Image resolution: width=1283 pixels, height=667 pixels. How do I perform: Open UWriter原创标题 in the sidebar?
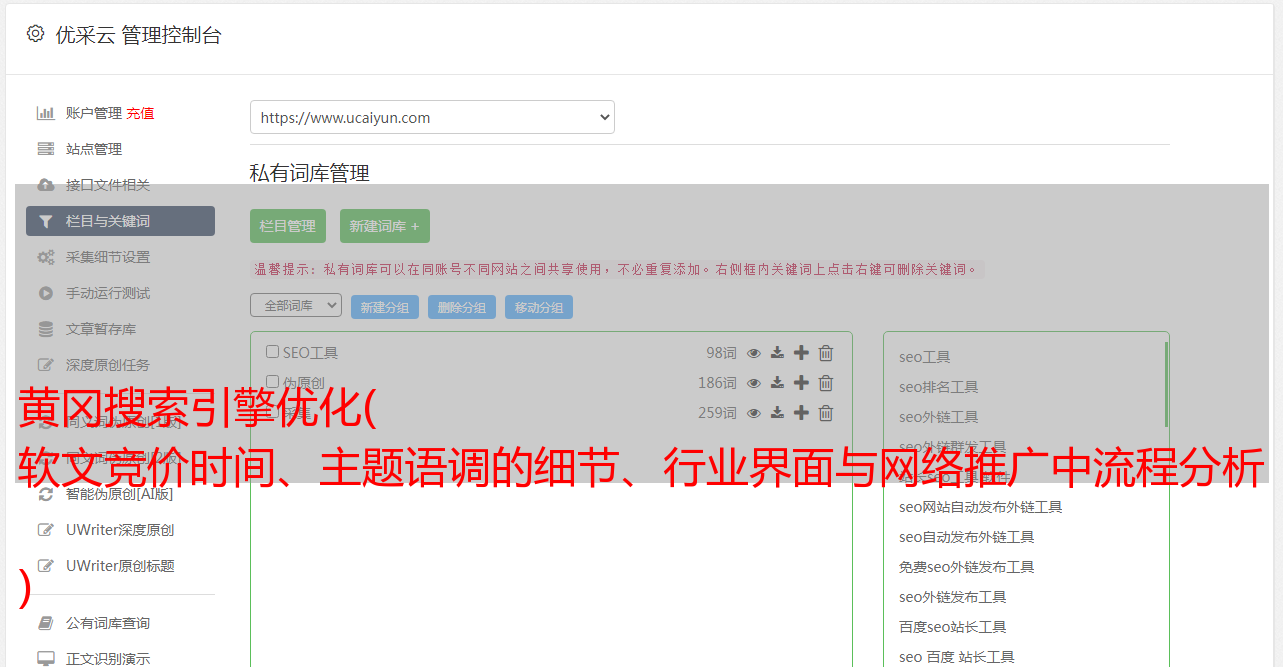tap(120, 566)
